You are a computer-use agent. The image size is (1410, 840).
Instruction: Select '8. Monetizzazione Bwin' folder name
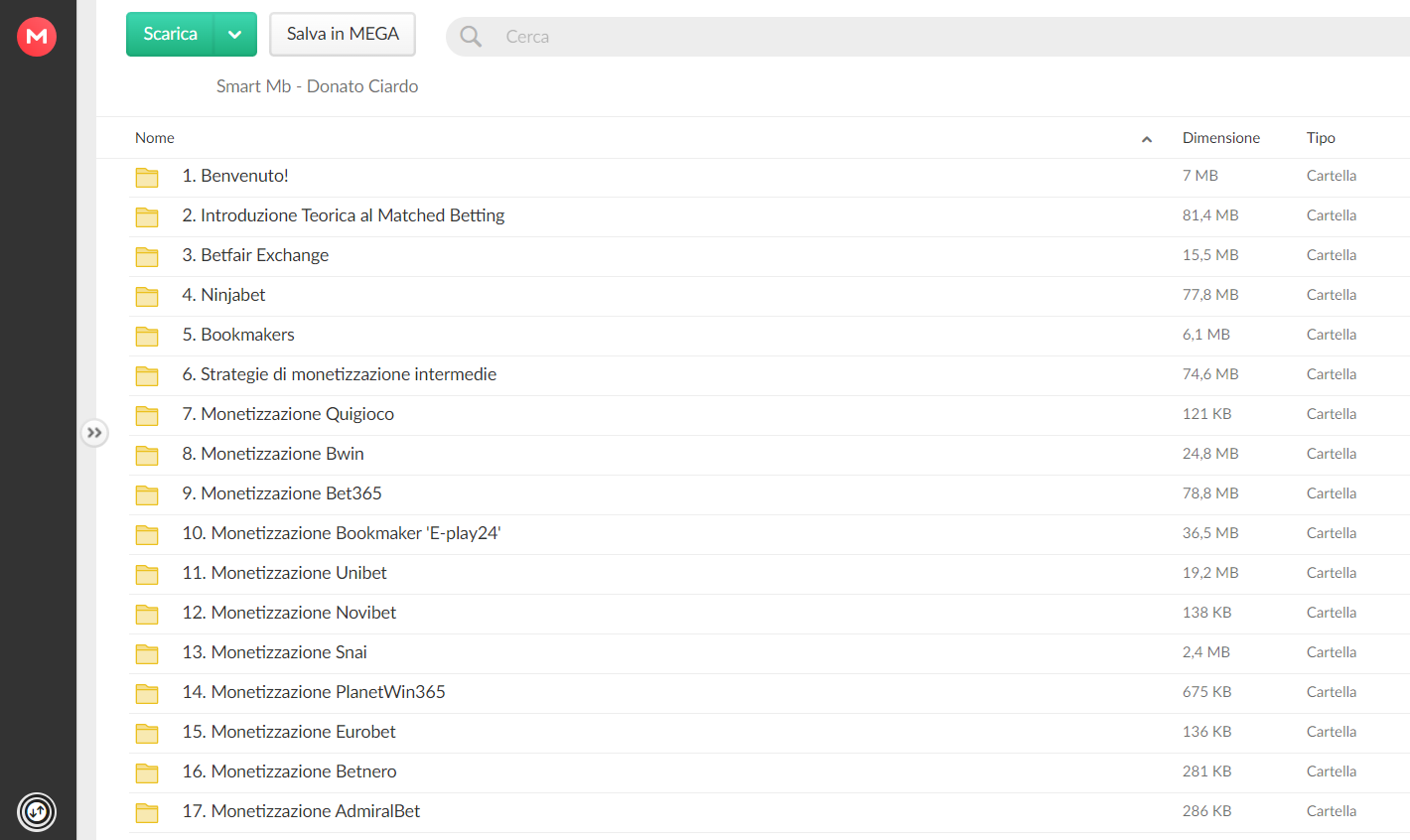pos(273,454)
